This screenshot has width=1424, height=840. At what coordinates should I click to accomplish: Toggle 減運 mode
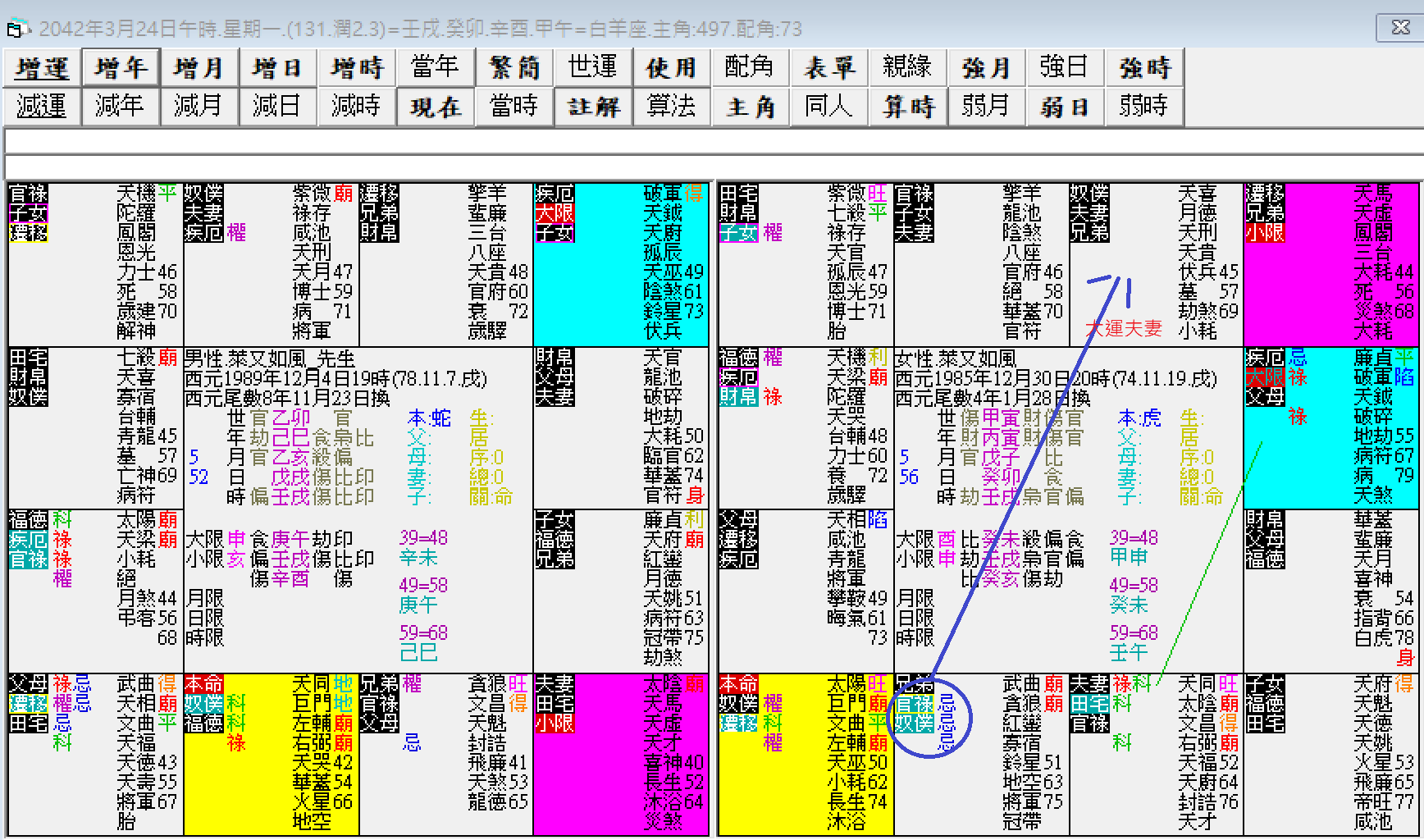[41, 107]
